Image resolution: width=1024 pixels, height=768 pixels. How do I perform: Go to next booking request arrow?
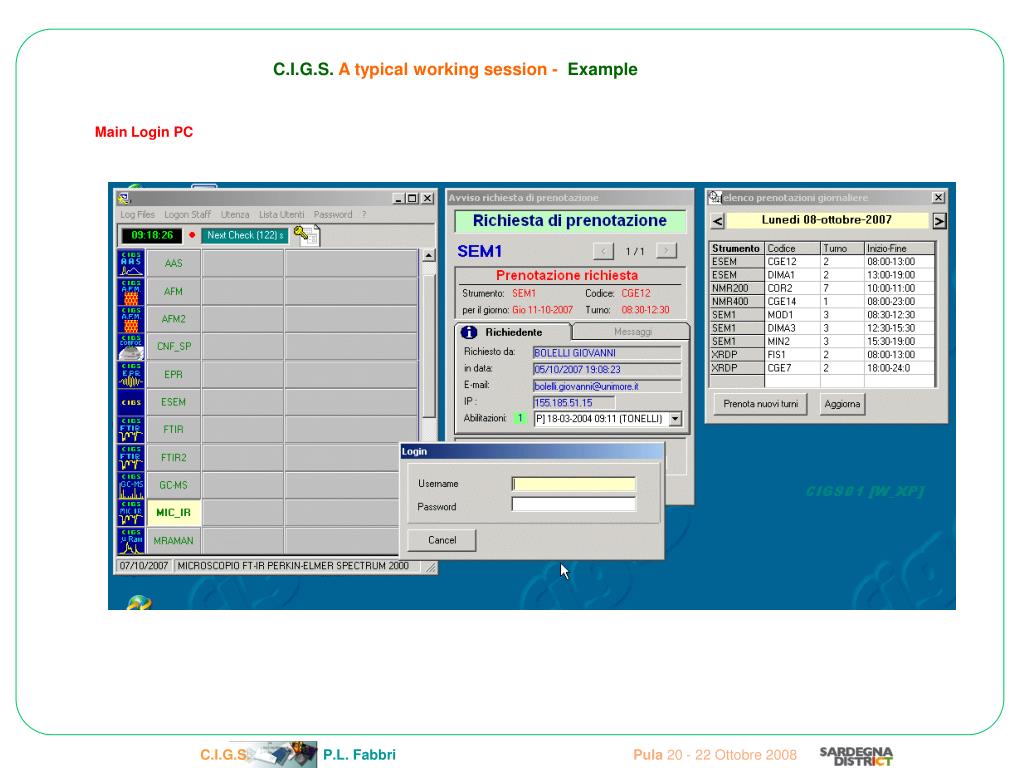(666, 251)
